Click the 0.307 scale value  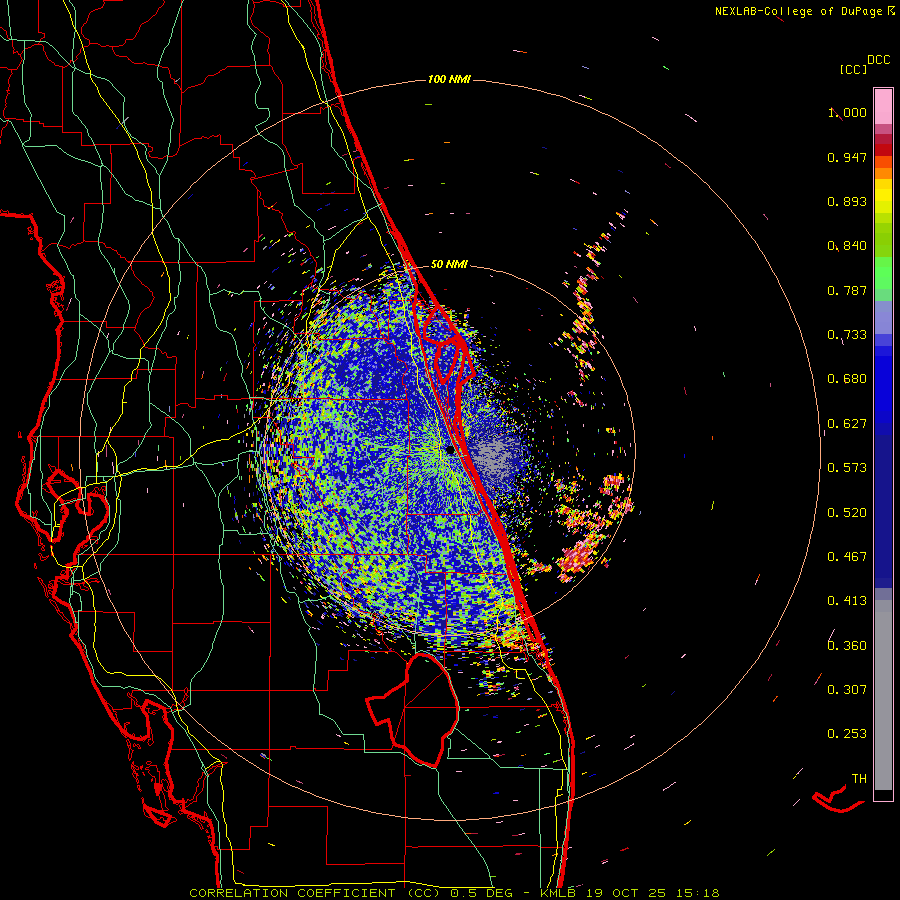point(847,690)
